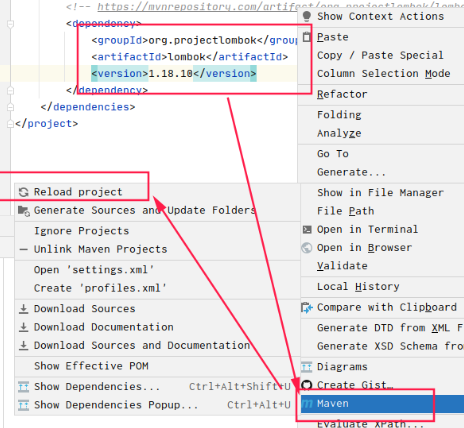Open the Analyze submenu

381,133
